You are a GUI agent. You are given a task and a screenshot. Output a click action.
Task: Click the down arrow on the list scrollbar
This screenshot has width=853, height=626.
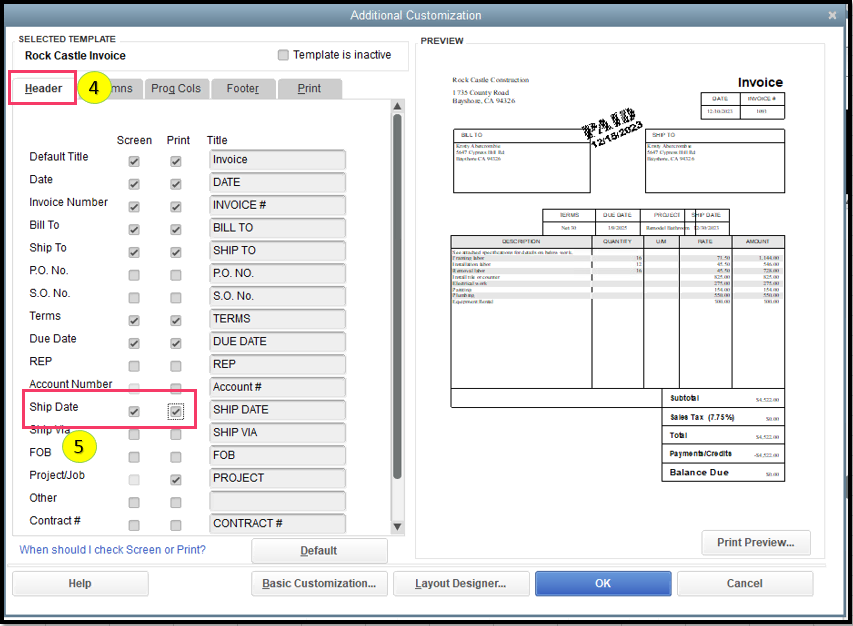point(397,527)
